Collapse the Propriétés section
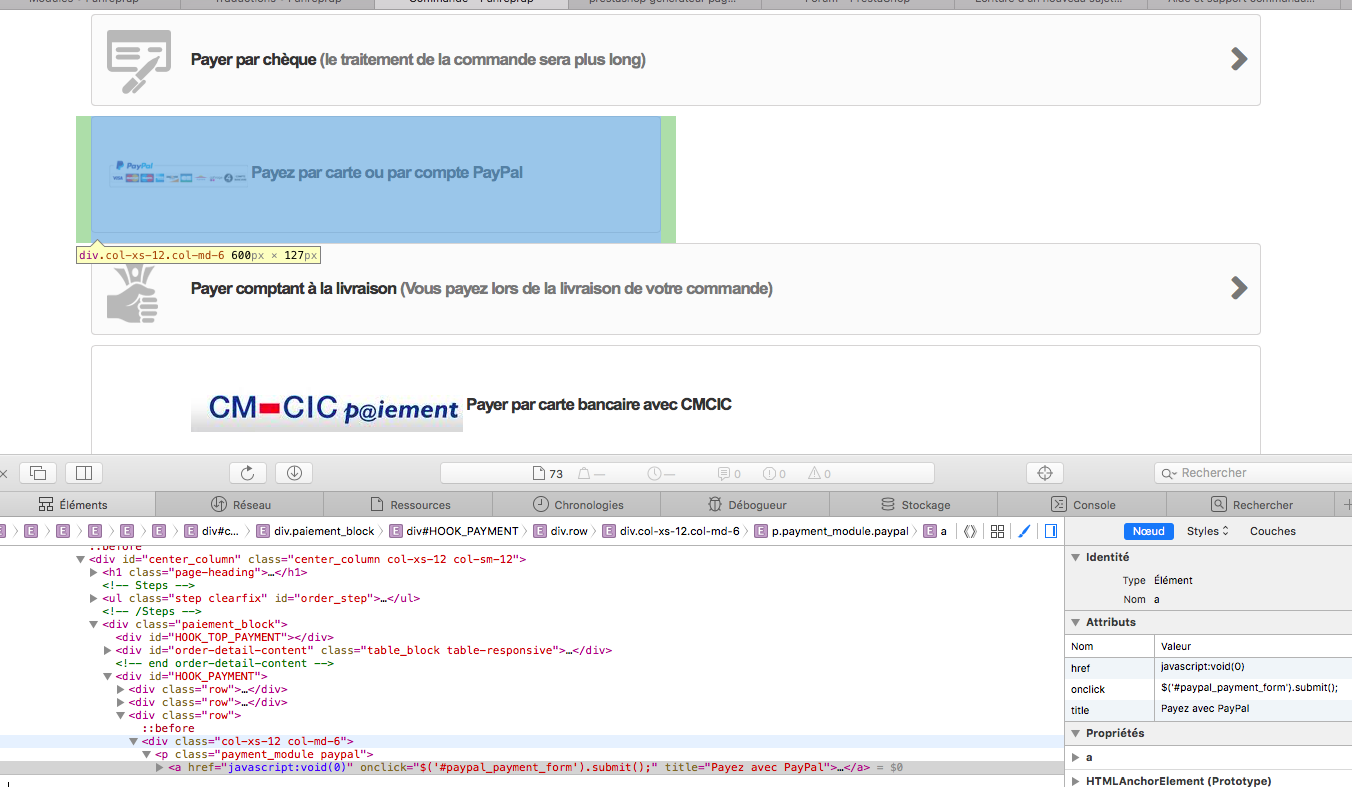This screenshot has height=787, width=1352. [1076, 733]
